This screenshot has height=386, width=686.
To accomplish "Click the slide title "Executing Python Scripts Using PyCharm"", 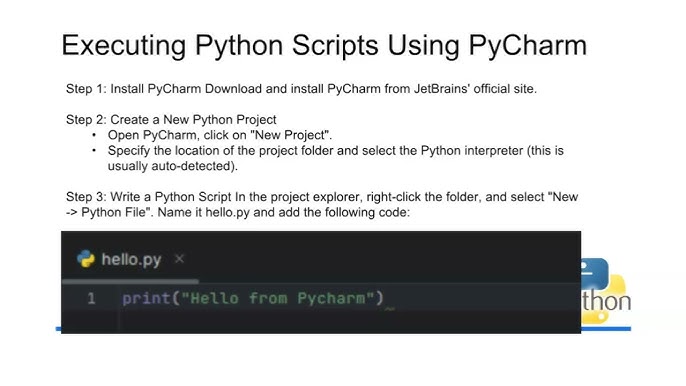I will pyautogui.click(x=324, y=46).
